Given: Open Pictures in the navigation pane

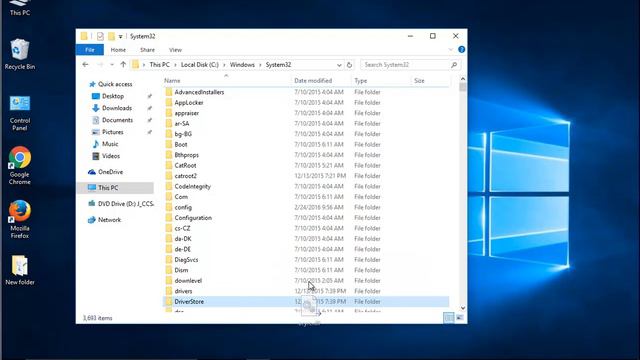Looking at the screenshot, I should click(108, 132).
